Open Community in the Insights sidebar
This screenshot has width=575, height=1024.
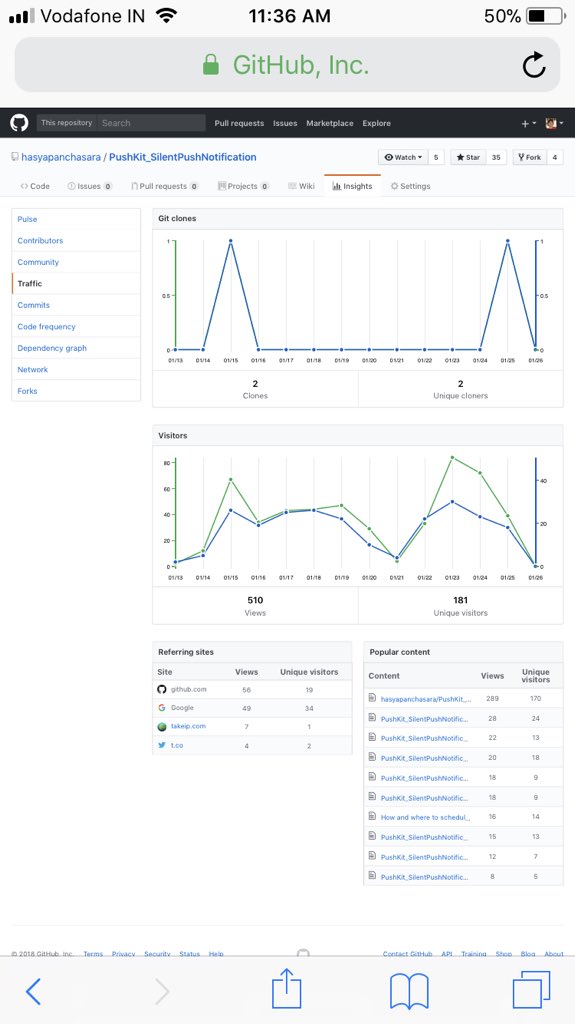(76, 263)
